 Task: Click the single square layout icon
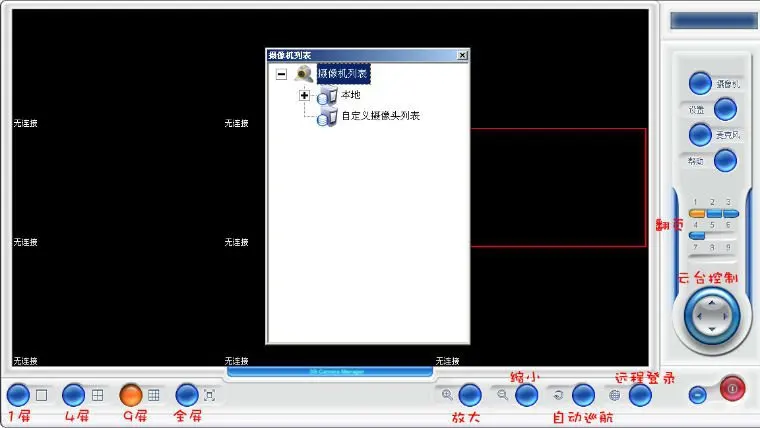[42, 396]
